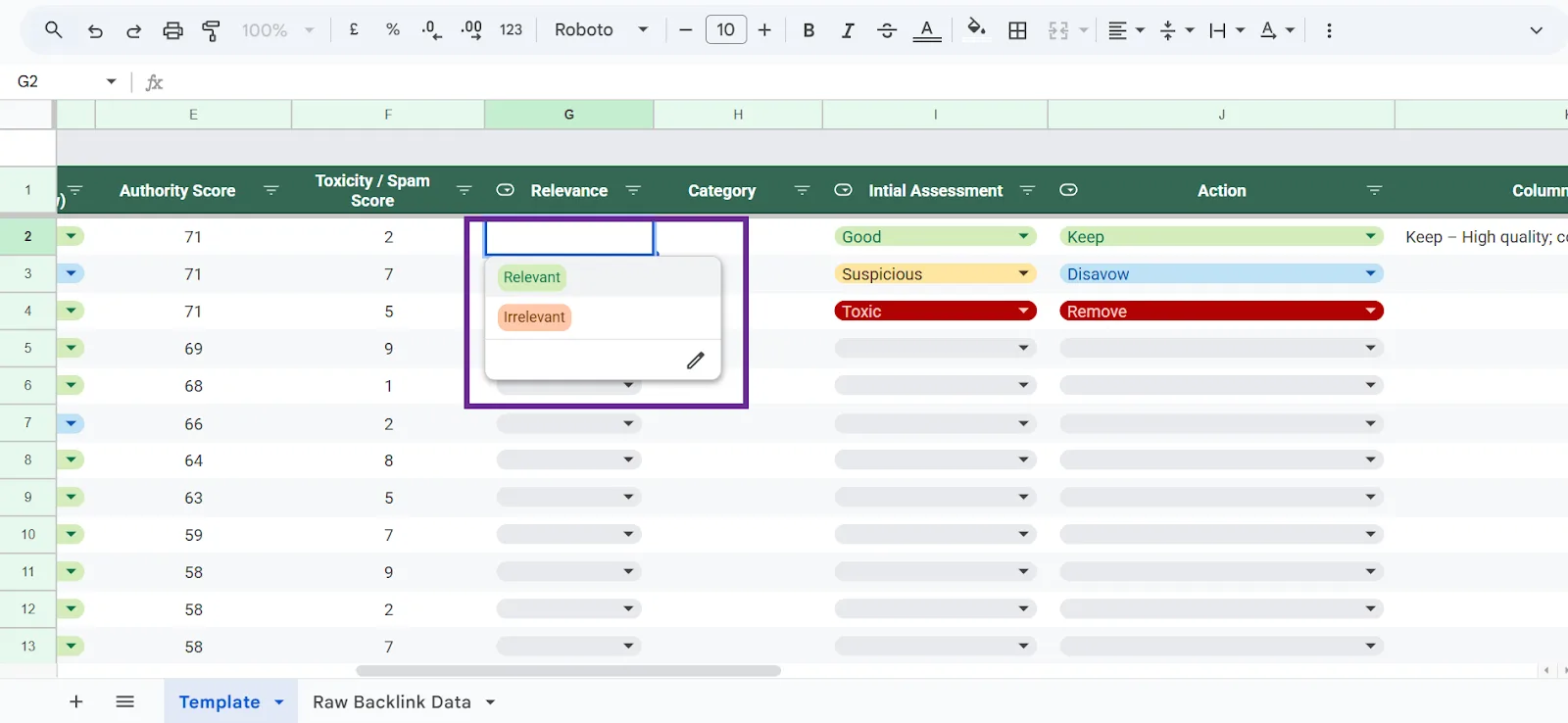The width and height of the screenshot is (1568, 723).
Task: Toggle bold formatting
Action: coord(808,30)
